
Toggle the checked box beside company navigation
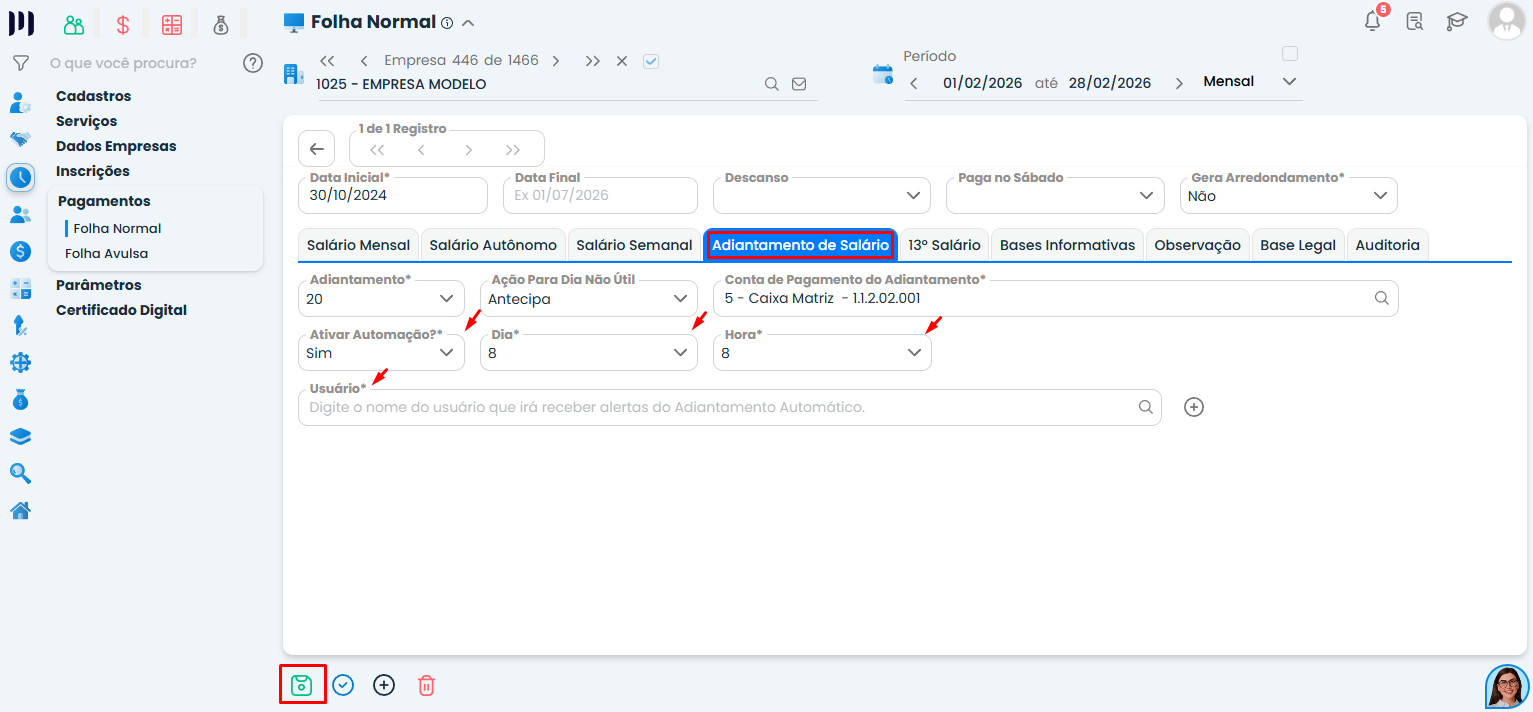click(x=651, y=61)
